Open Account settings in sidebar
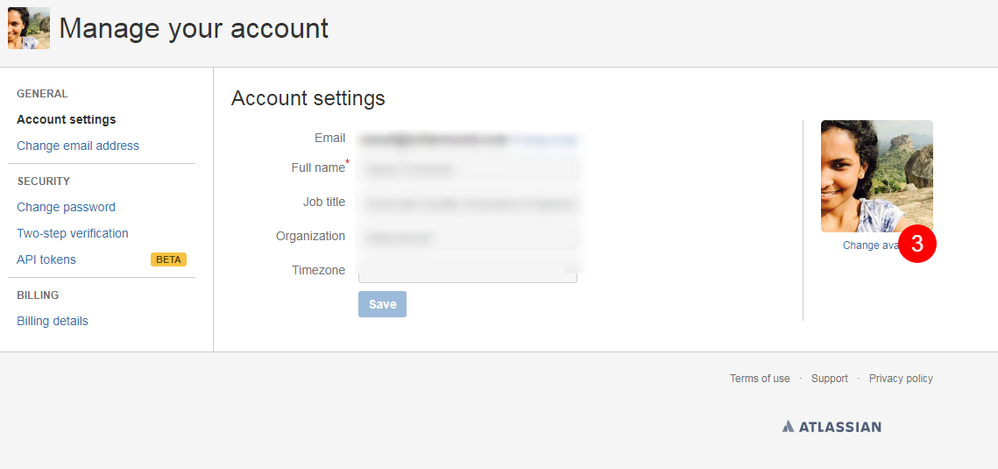The width and height of the screenshot is (998, 469). pos(66,120)
